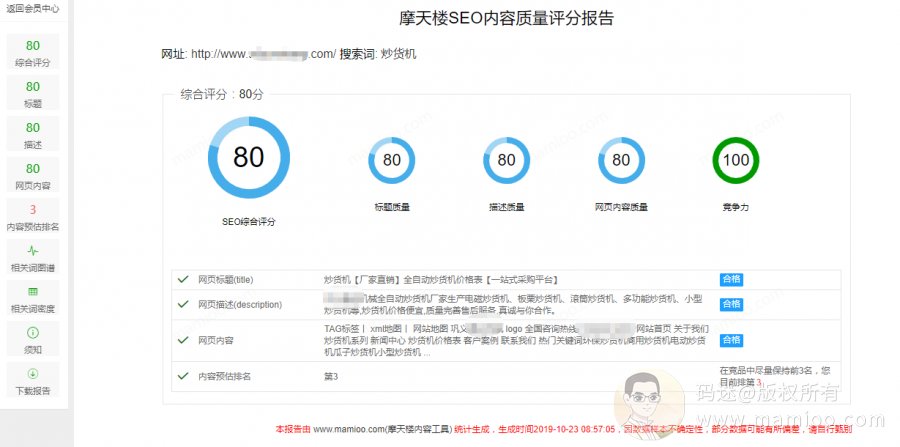900x447 pixels.
Task: Open the 相关词图谱 pulse icon
Action: 33,251
